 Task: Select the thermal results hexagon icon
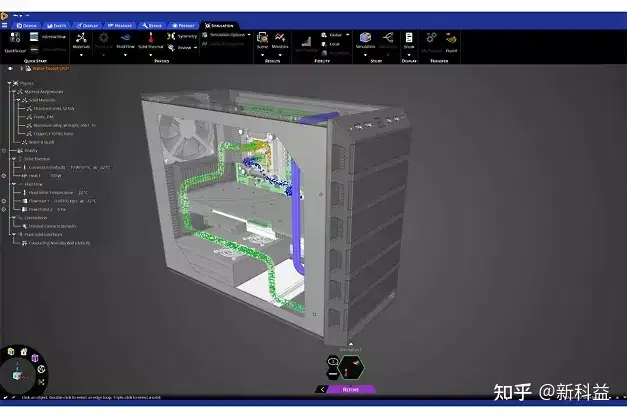click(351, 368)
